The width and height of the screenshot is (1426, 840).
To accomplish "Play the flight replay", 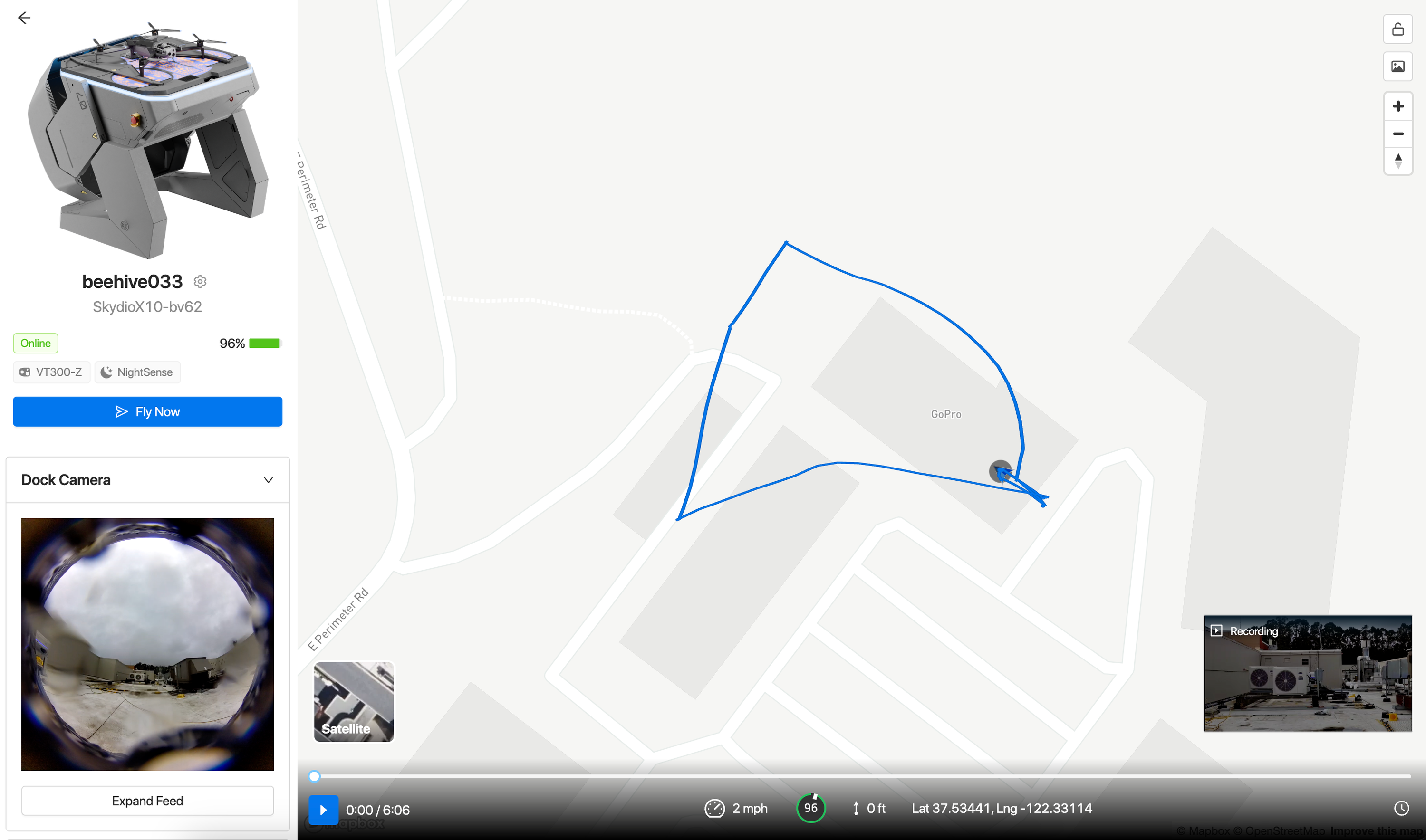I will 323,810.
